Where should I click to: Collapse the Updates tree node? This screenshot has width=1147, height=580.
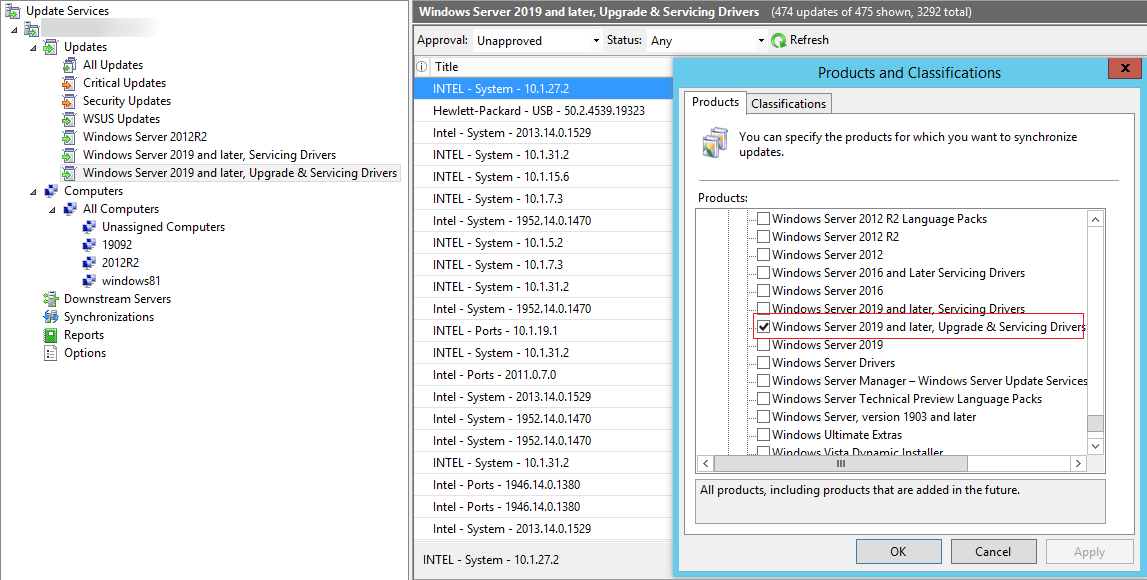(x=33, y=48)
